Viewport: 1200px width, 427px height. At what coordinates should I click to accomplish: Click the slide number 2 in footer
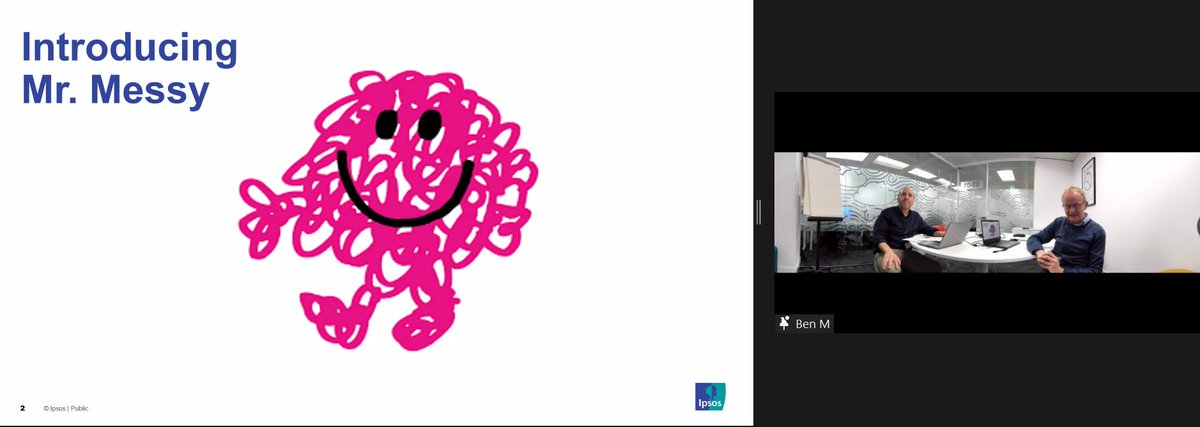tap(22, 409)
